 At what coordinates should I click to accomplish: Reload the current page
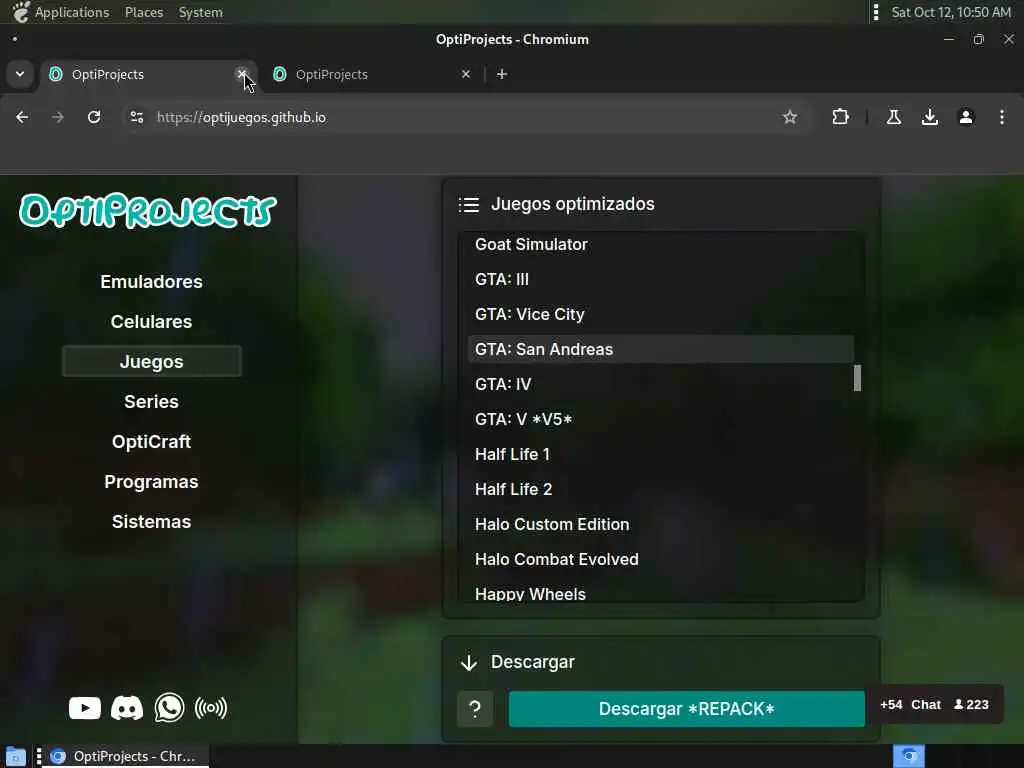tap(94, 117)
